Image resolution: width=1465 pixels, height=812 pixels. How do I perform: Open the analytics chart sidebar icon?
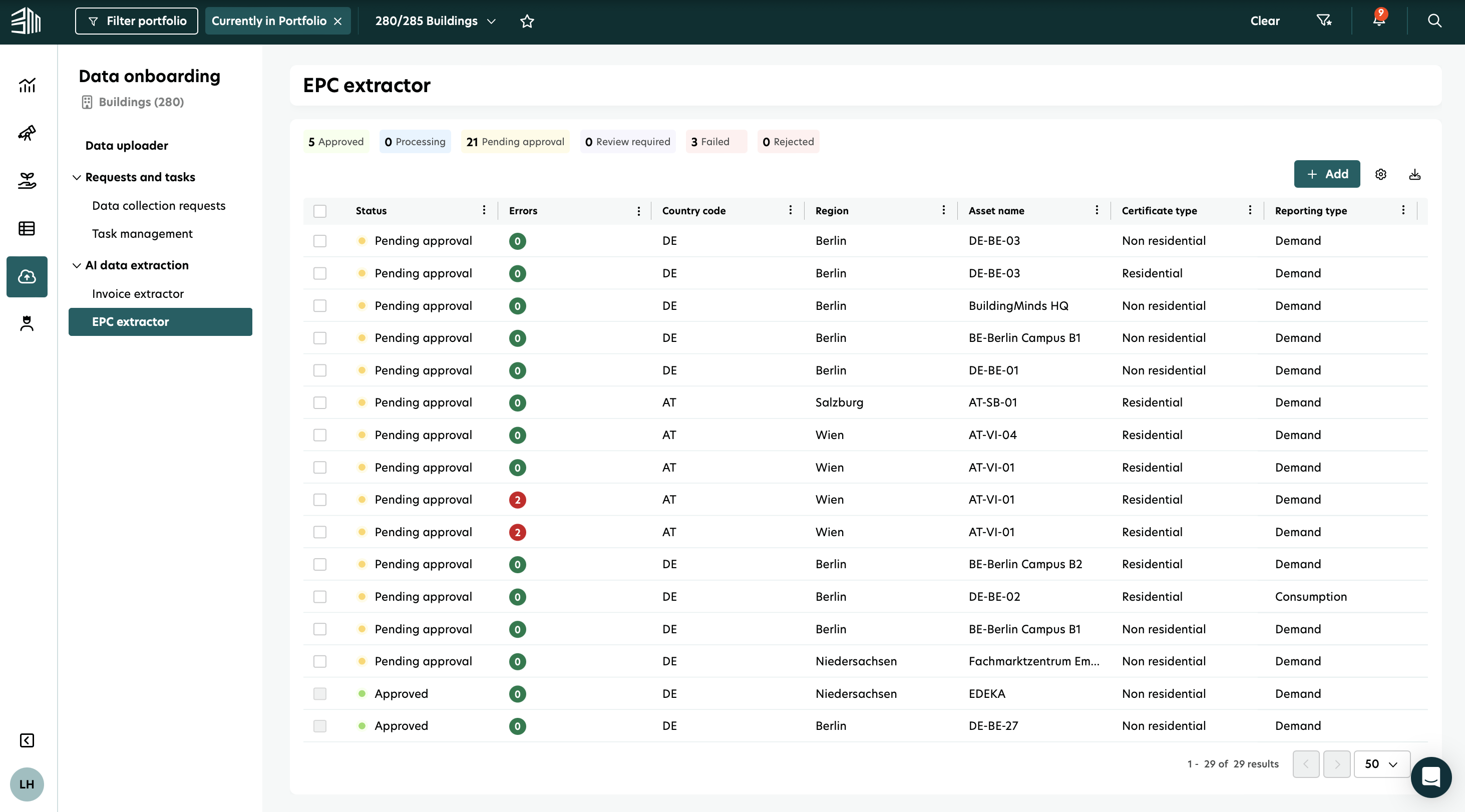[27, 85]
